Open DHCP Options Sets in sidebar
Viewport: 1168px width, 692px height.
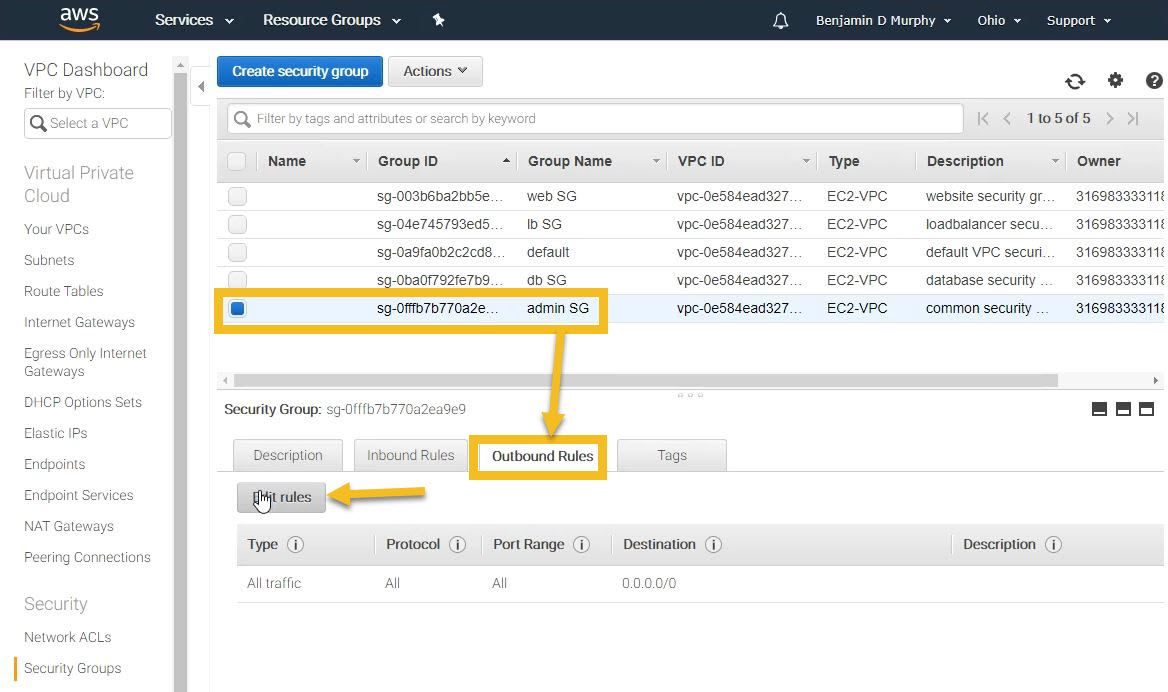(x=83, y=403)
